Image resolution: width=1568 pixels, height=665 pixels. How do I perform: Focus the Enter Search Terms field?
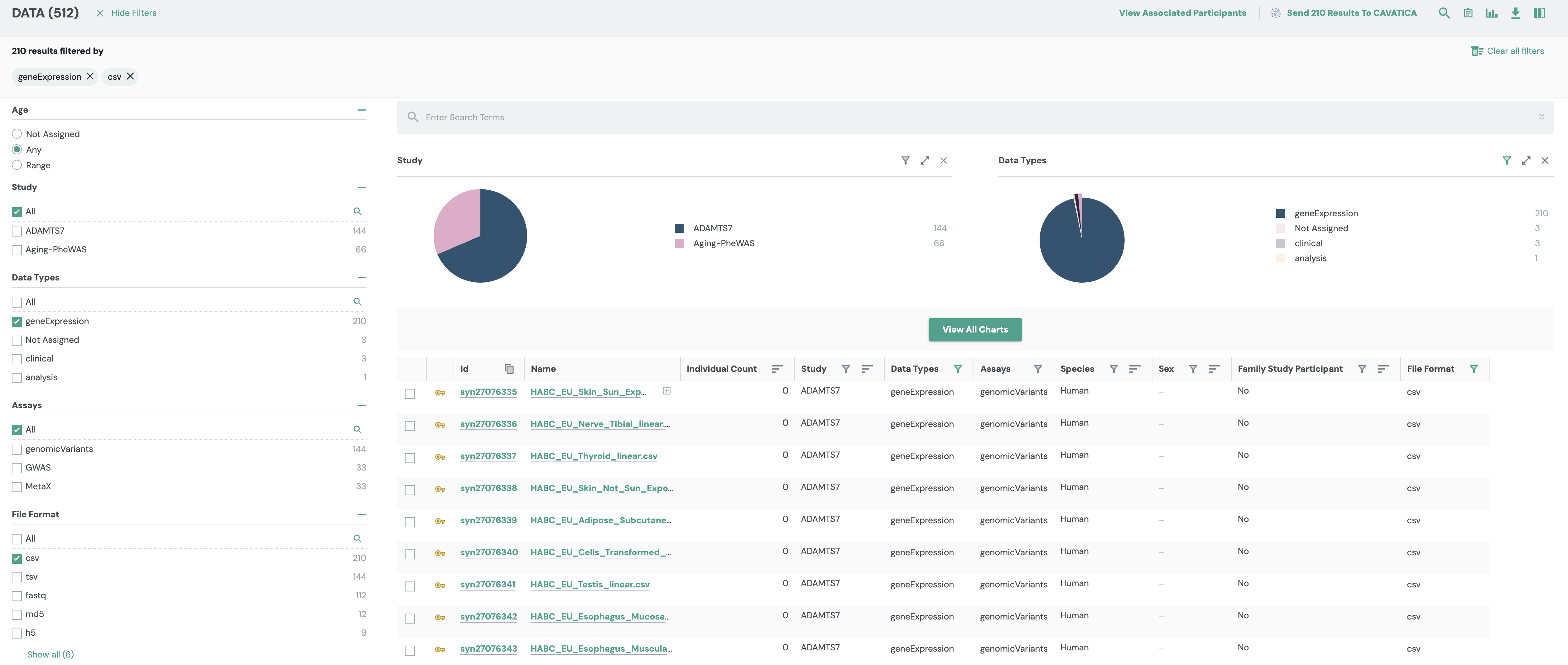point(975,117)
